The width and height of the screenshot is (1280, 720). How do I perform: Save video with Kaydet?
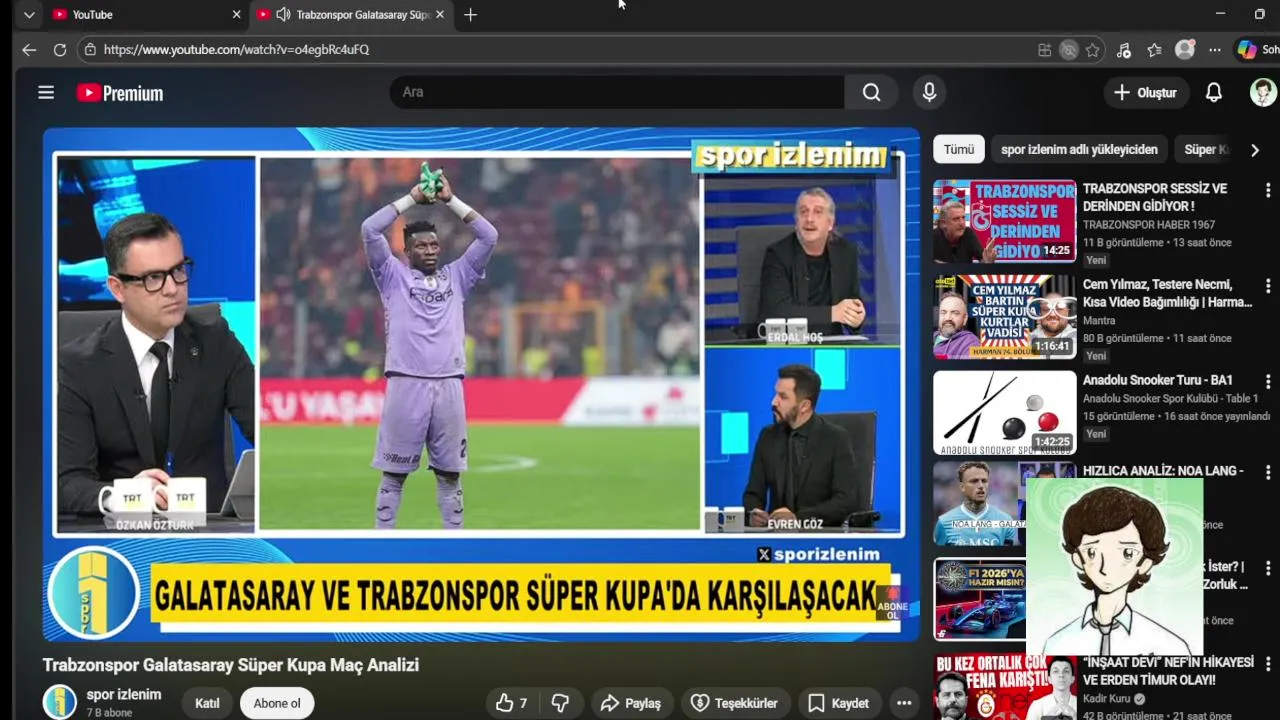838,703
